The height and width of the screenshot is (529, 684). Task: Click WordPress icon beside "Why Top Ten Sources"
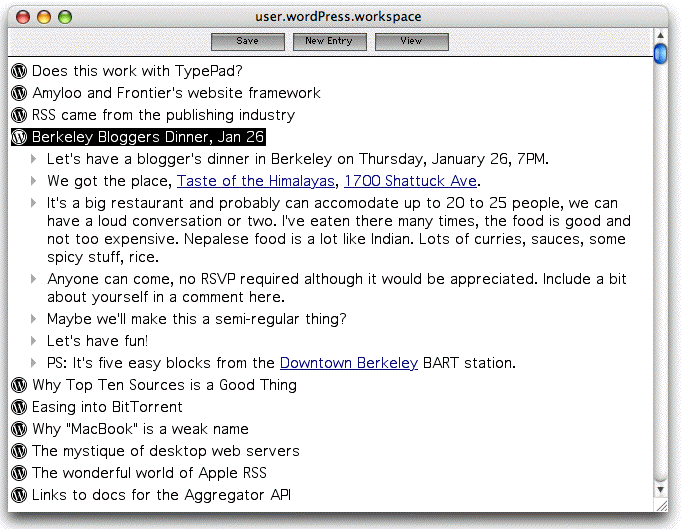[19, 385]
